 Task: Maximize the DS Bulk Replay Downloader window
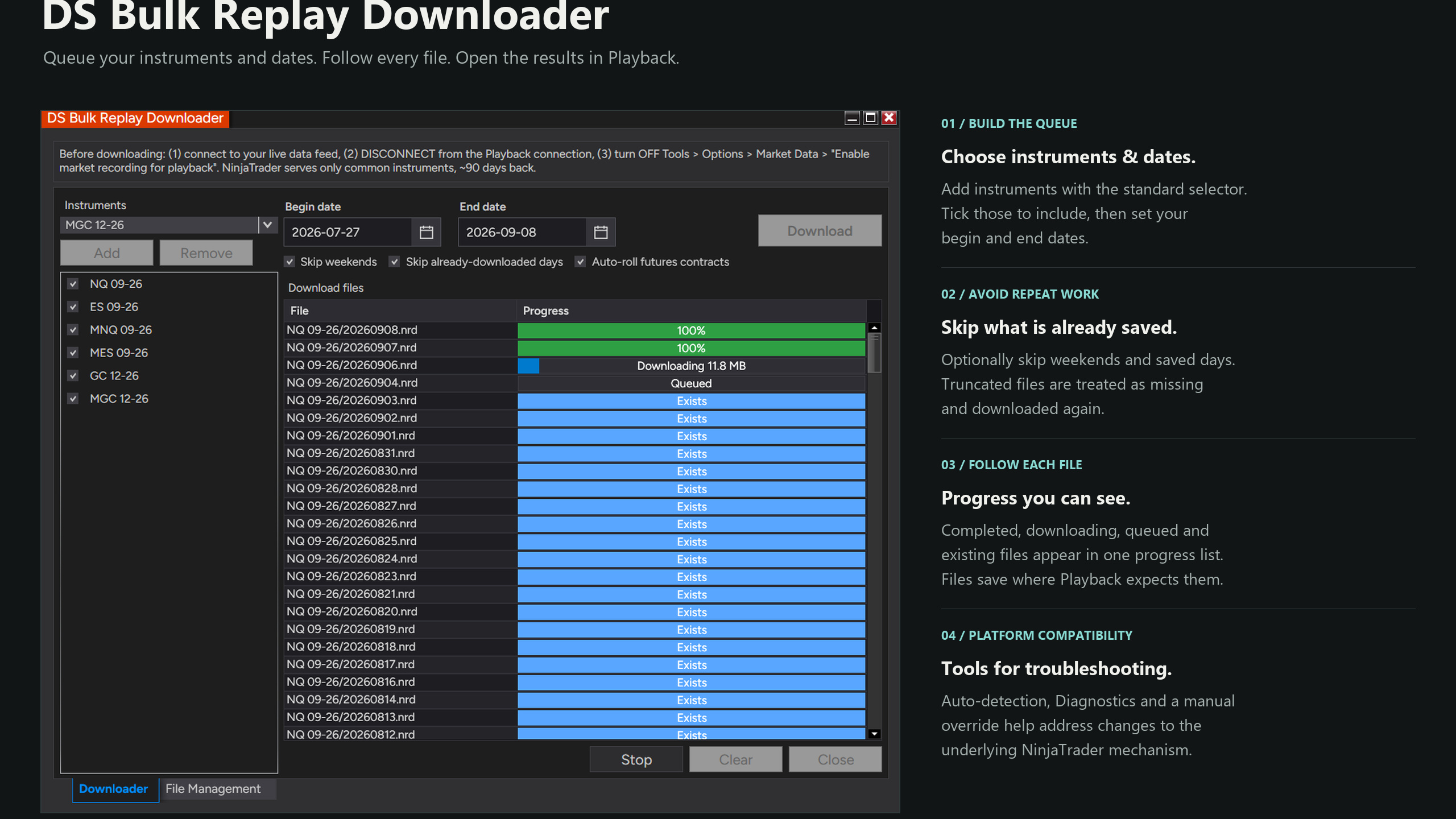(870, 118)
